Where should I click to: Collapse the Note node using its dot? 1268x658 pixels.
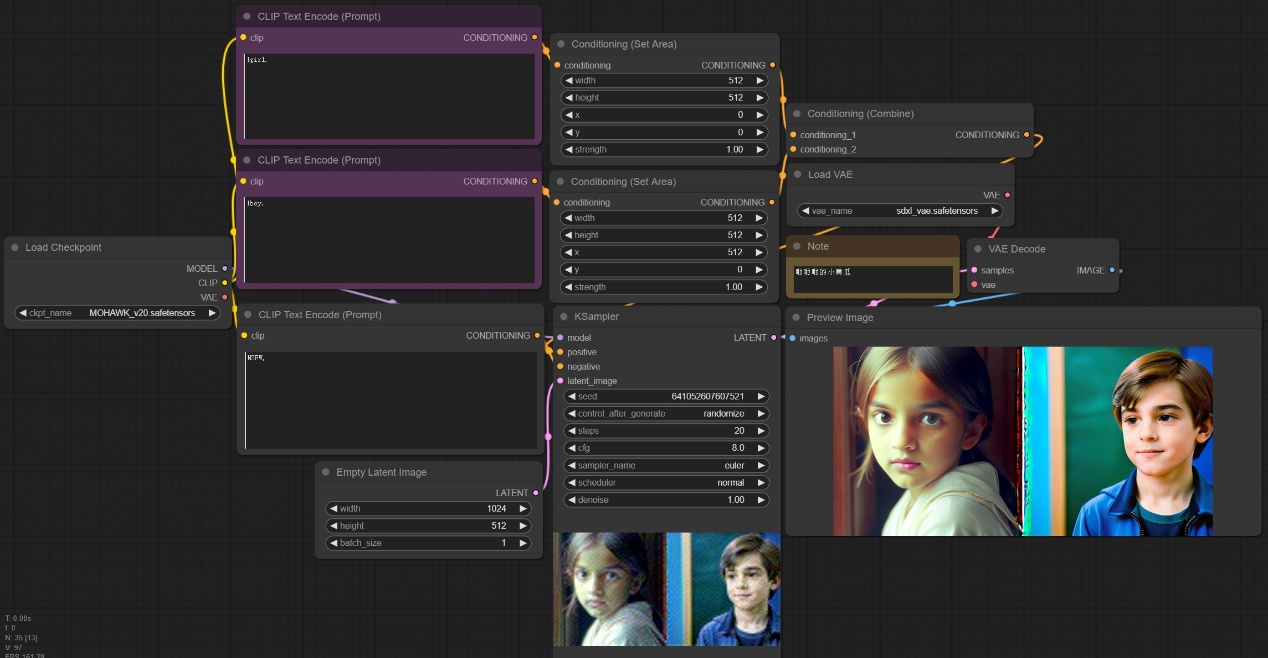[x=797, y=247]
